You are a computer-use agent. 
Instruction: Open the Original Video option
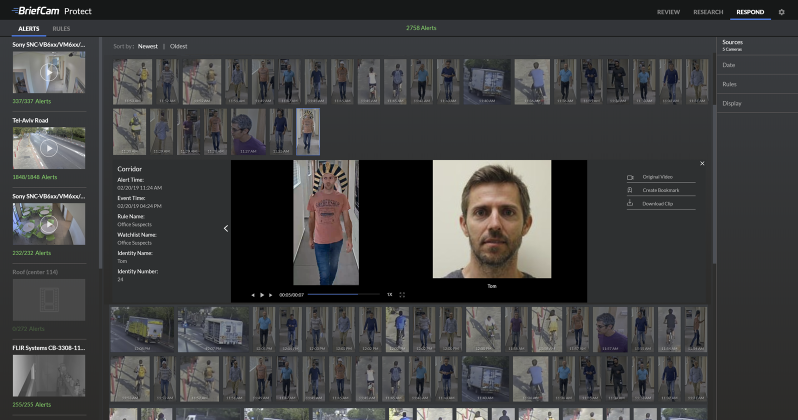tap(661, 177)
